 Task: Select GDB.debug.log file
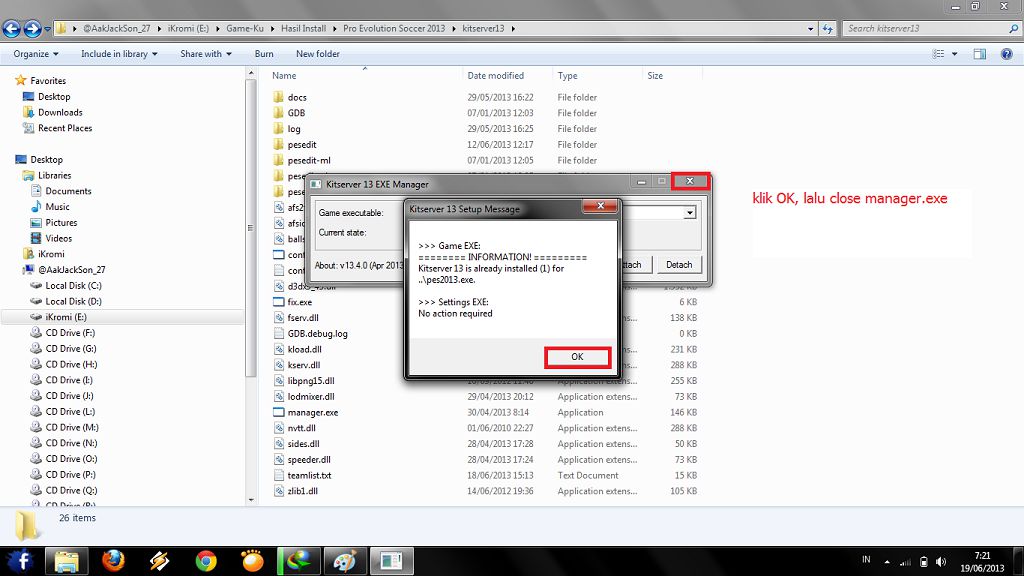tap(317, 333)
